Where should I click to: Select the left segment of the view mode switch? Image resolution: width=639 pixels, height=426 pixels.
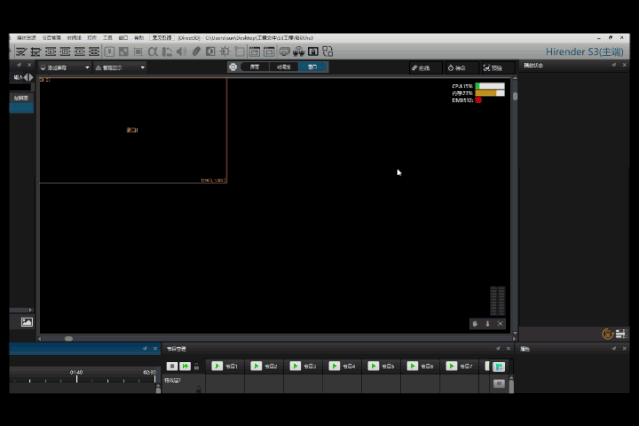tap(255, 67)
